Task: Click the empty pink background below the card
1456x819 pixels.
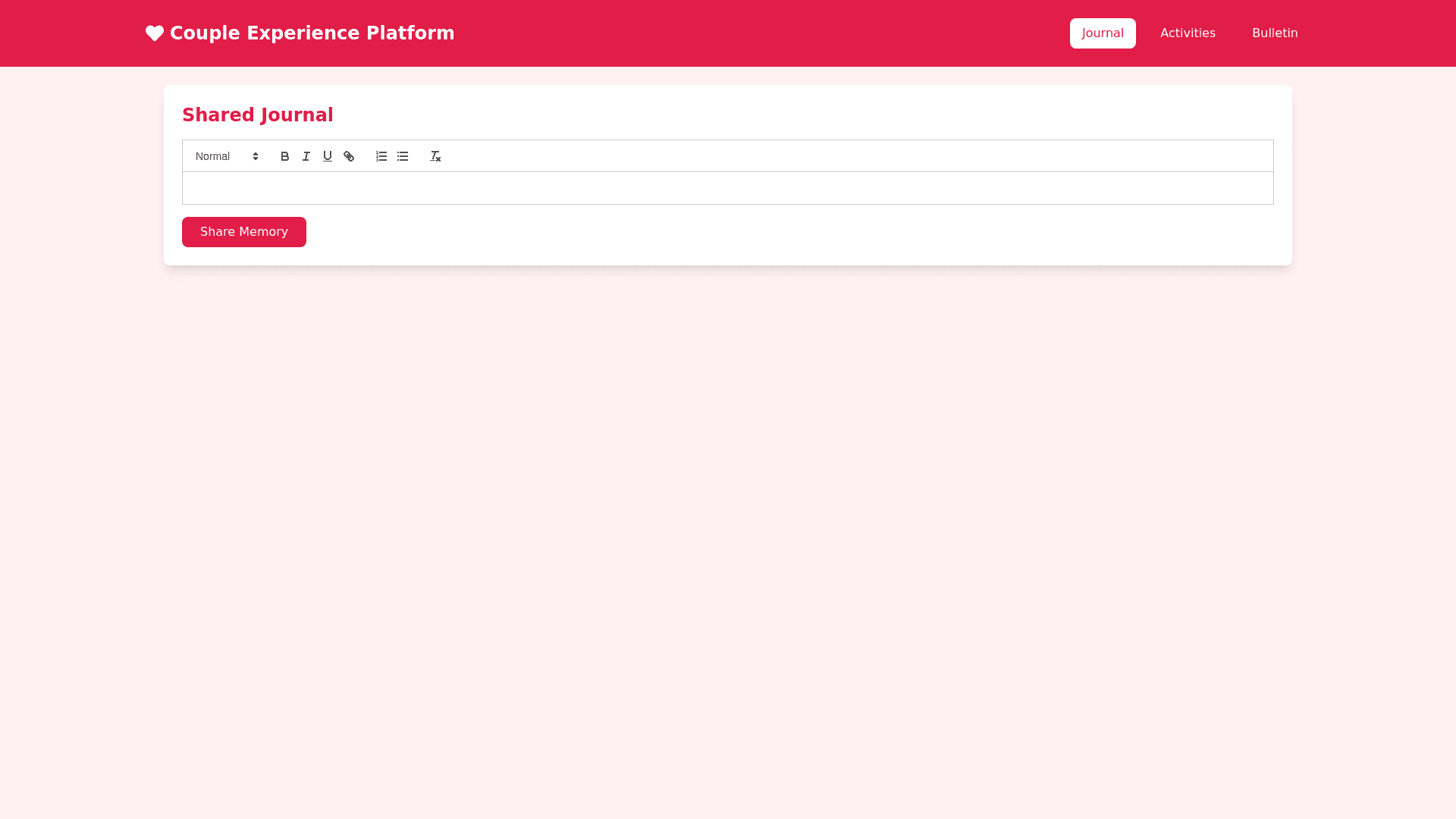Action: (728, 531)
